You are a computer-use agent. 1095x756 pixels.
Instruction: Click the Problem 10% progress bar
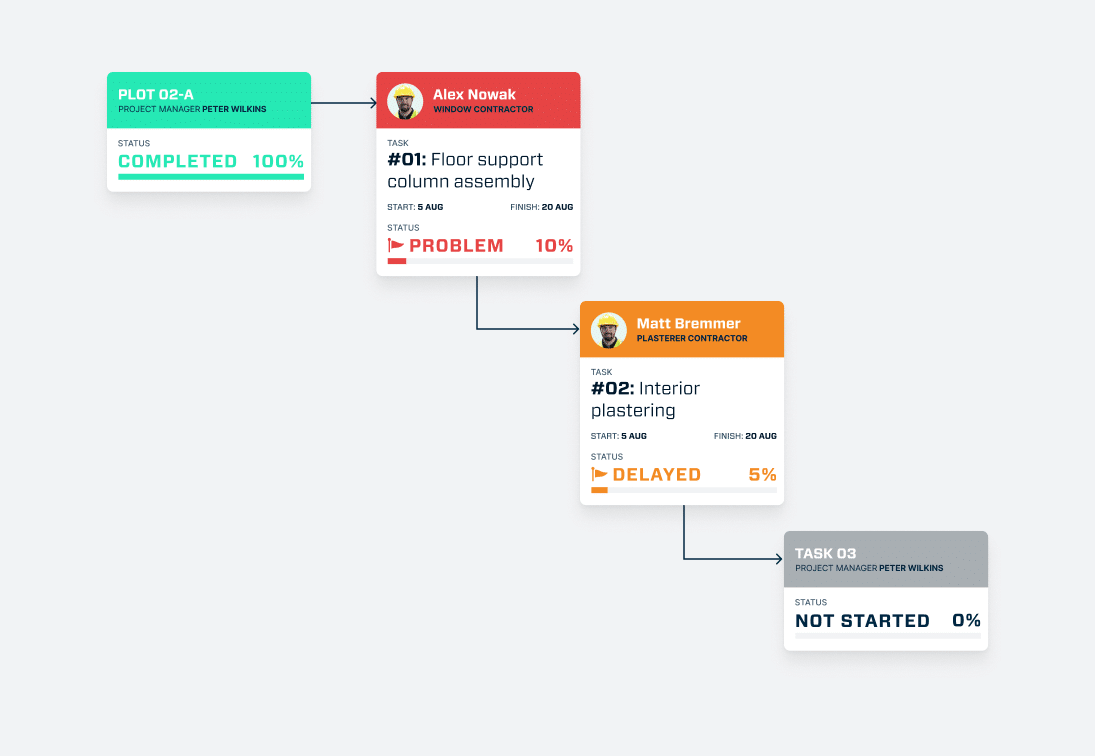479,261
